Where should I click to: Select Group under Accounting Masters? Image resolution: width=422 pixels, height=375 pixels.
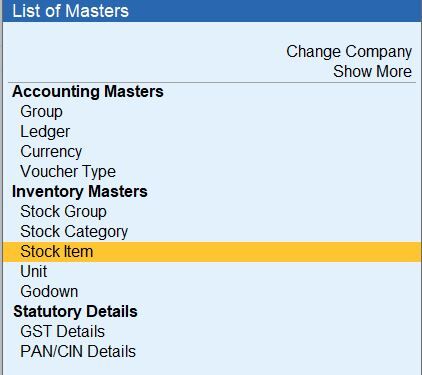tap(41, 111)
